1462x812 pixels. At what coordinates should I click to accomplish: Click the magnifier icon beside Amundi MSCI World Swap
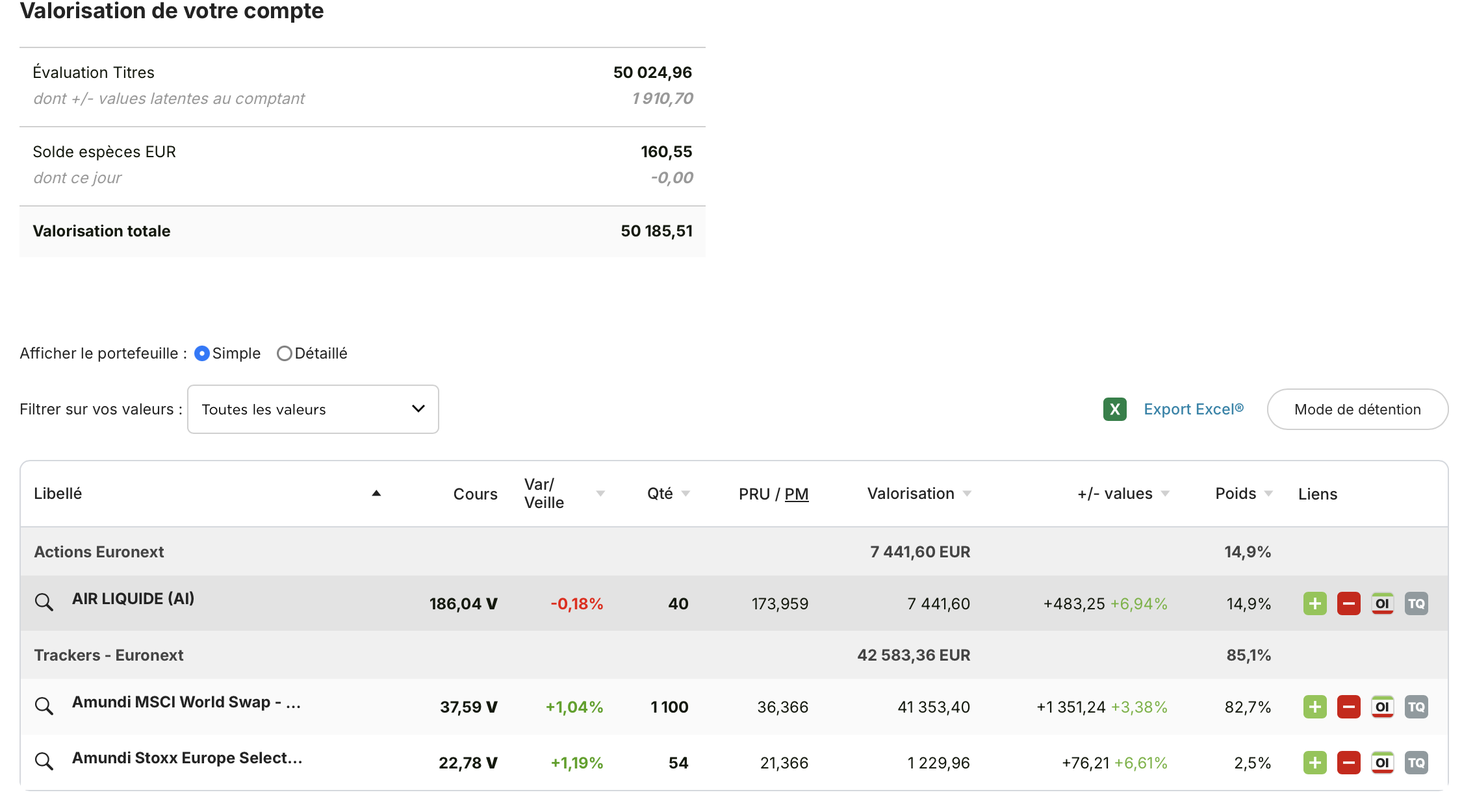pos(44,705)
